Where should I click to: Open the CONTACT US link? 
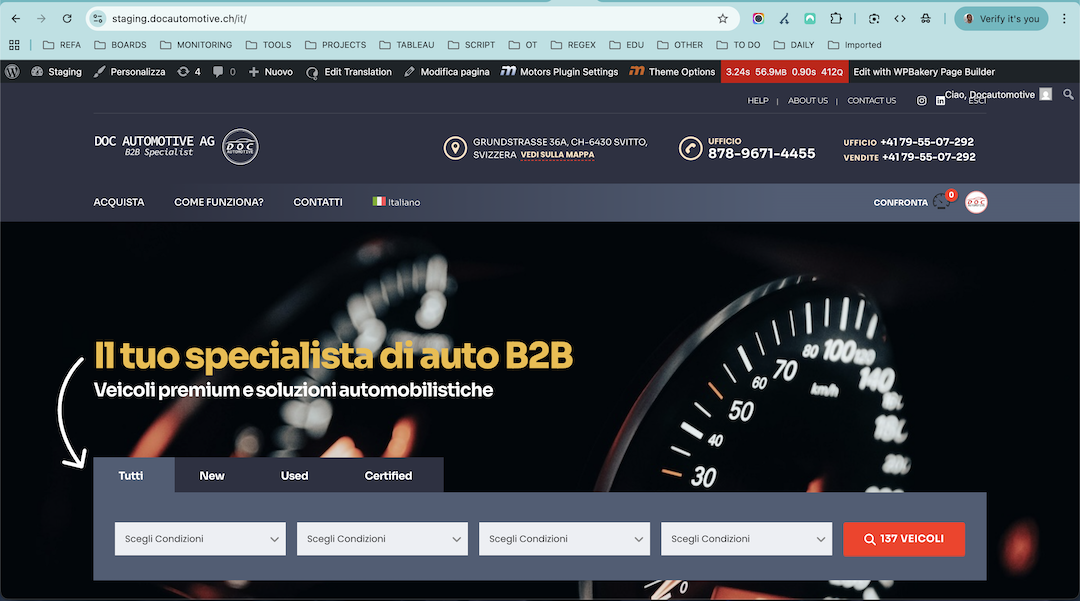pyautogui.click(x=872, y=101)
